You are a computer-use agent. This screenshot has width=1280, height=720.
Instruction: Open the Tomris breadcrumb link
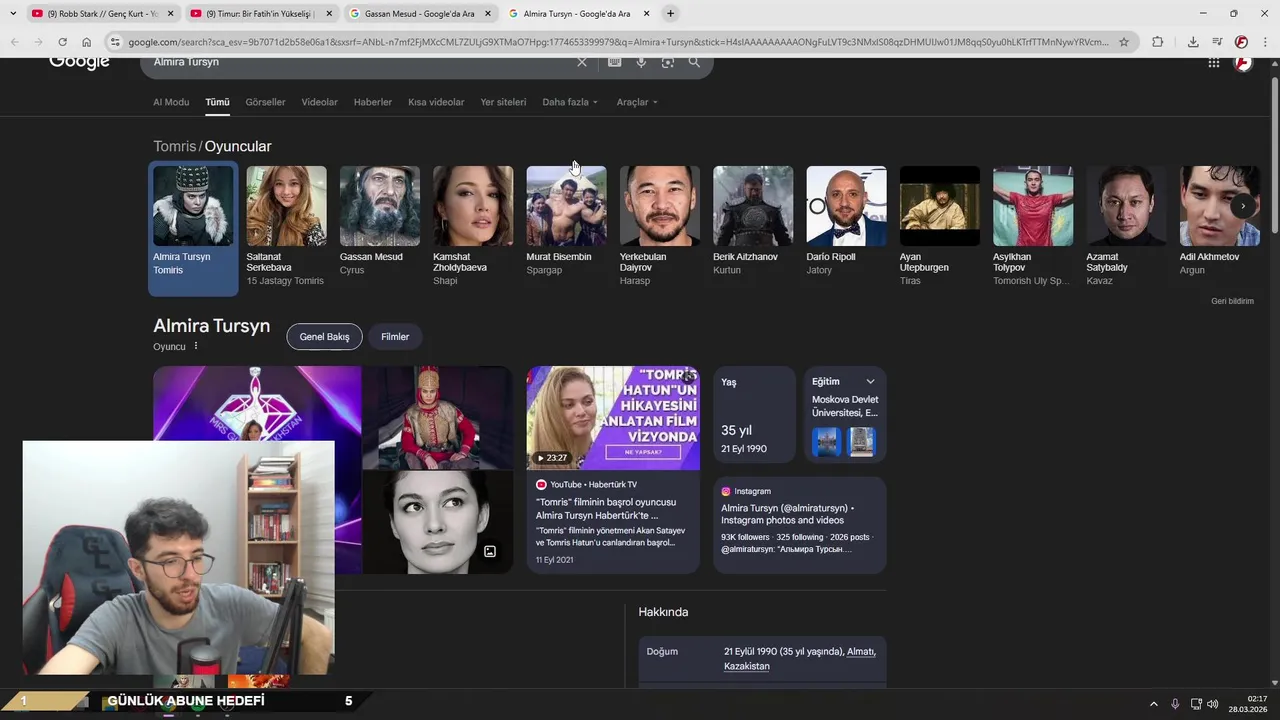coord(175,146)
